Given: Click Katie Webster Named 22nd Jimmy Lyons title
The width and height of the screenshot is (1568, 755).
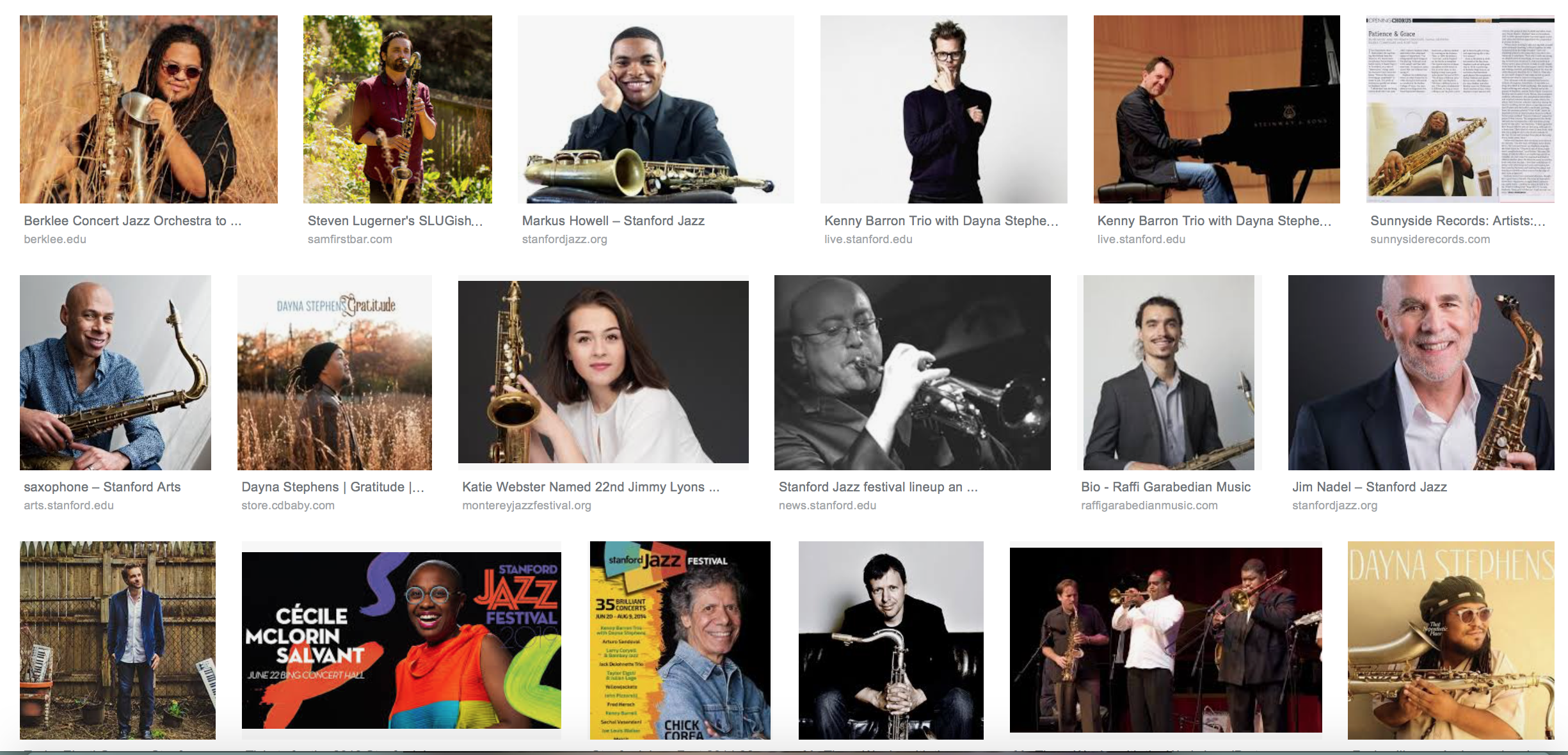Looking at the screenshot, I should (x=591, y=487).
